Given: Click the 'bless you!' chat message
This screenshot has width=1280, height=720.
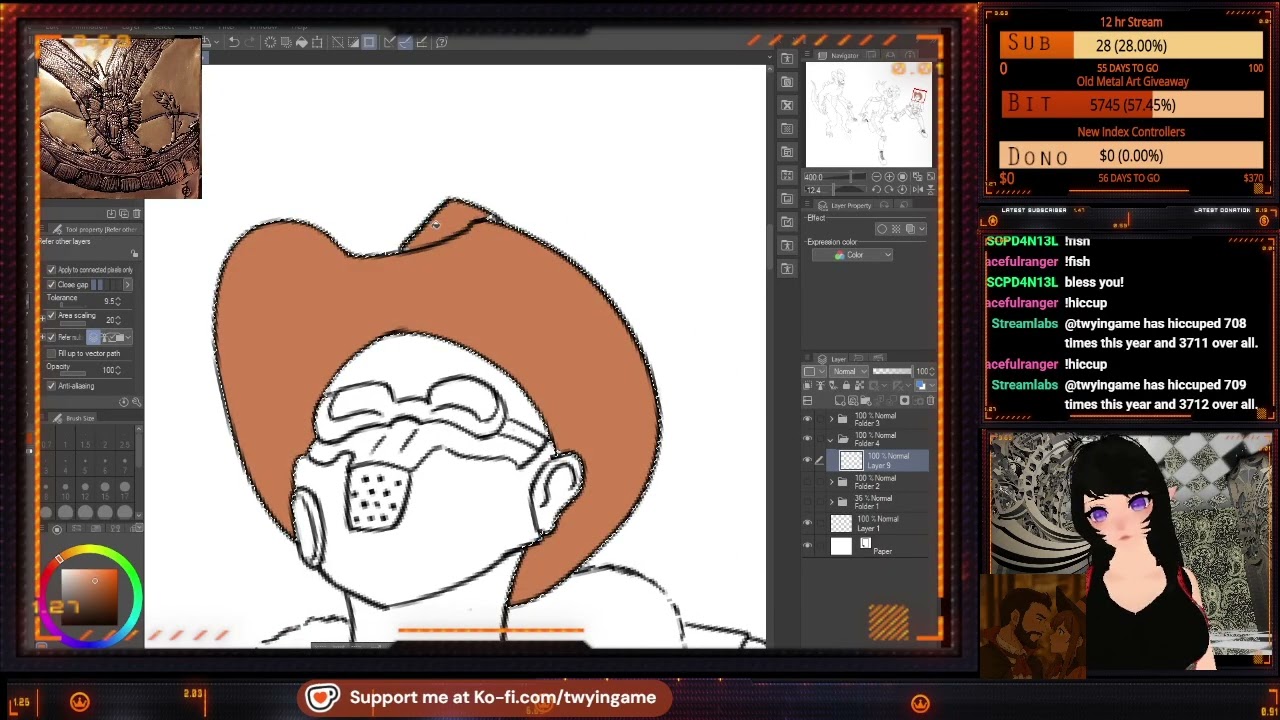Looking at the screenshot, I should point(1094,282).
